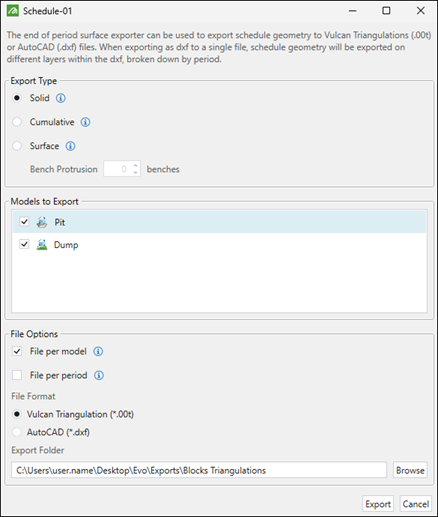Click the Browse button

[410, 470]
